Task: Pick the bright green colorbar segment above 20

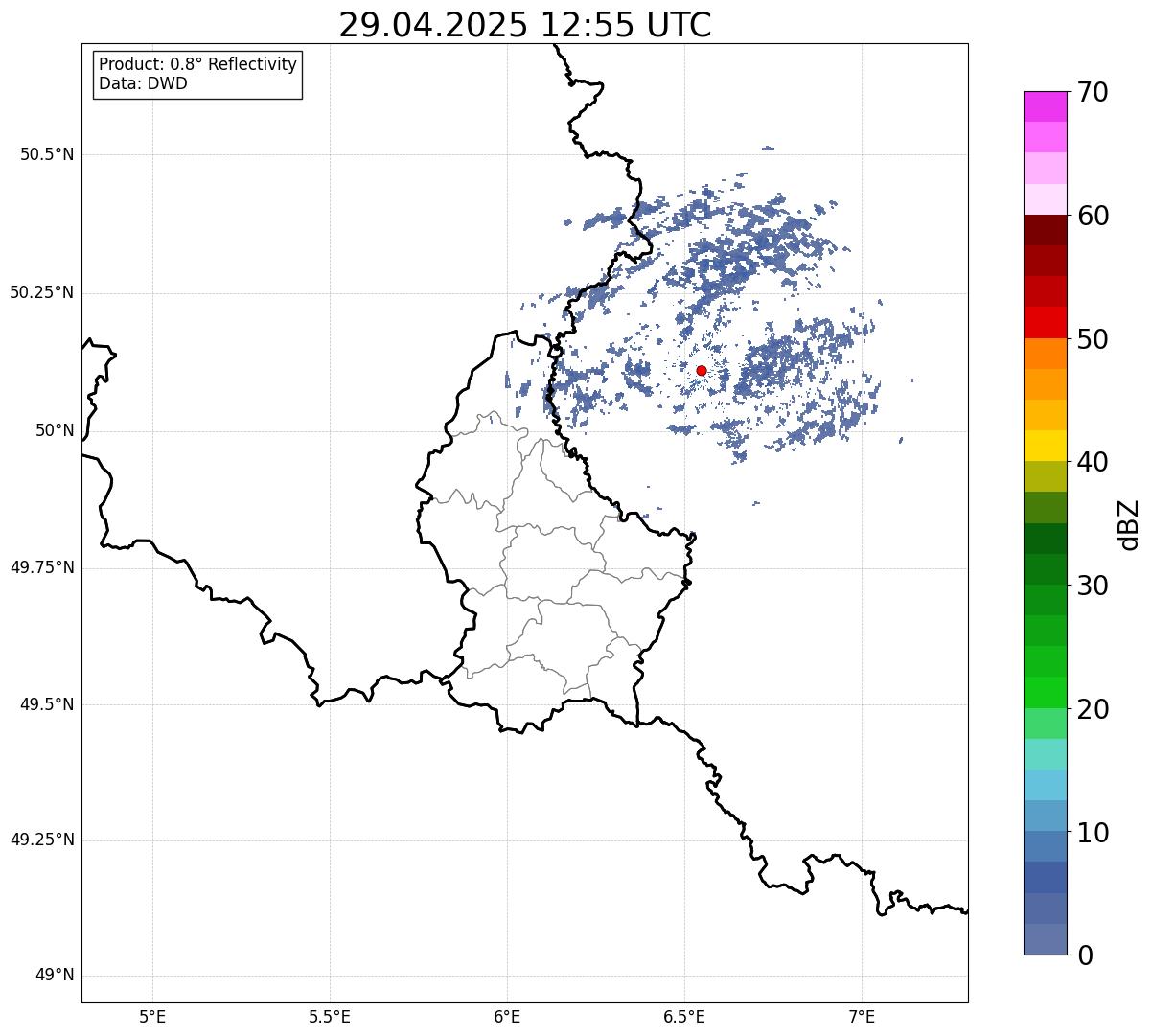Action: pos(1045,692)
